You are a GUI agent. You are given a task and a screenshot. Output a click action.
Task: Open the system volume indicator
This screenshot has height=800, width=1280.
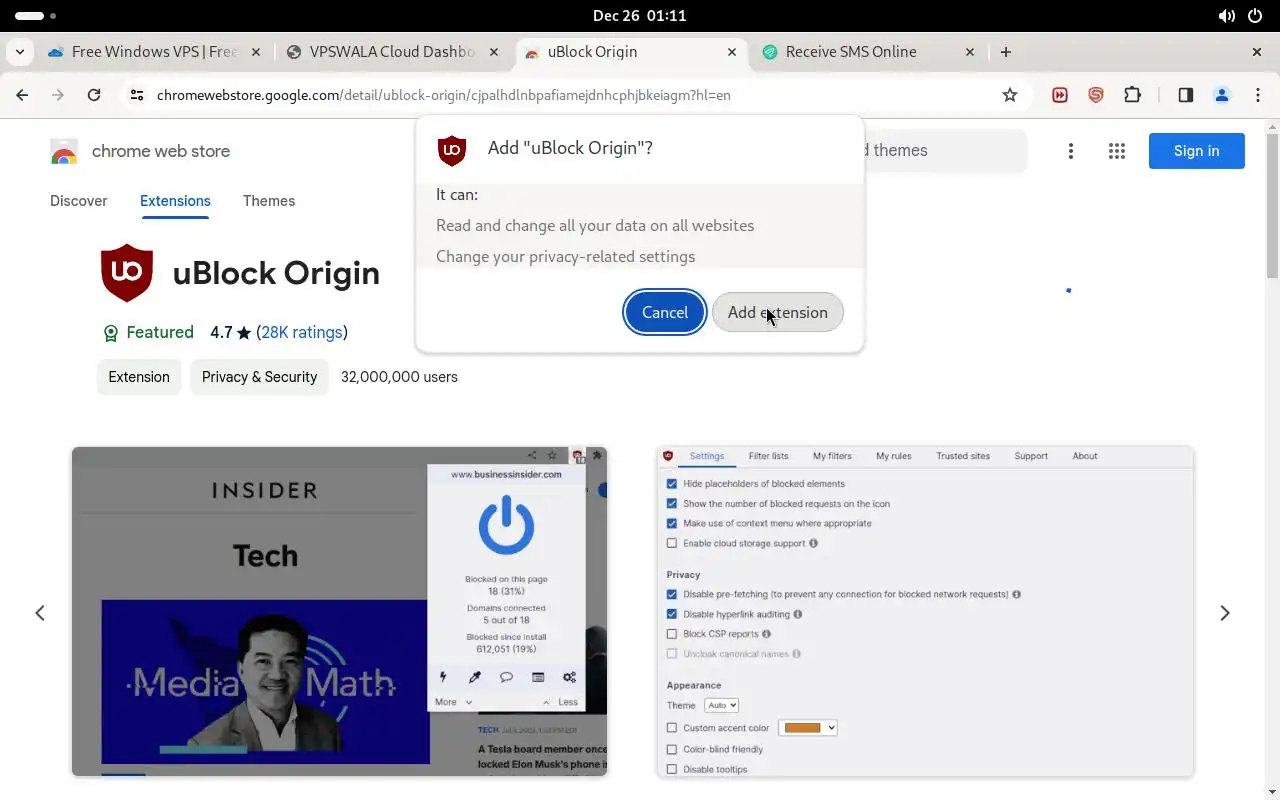click(1227, 16)
